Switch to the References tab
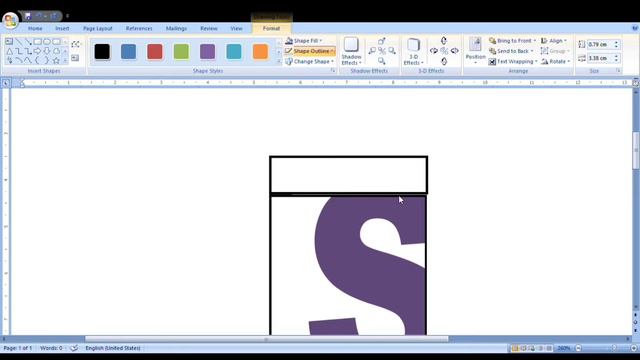The width and height of the screenshot is (640, 360). click(139, 29)
